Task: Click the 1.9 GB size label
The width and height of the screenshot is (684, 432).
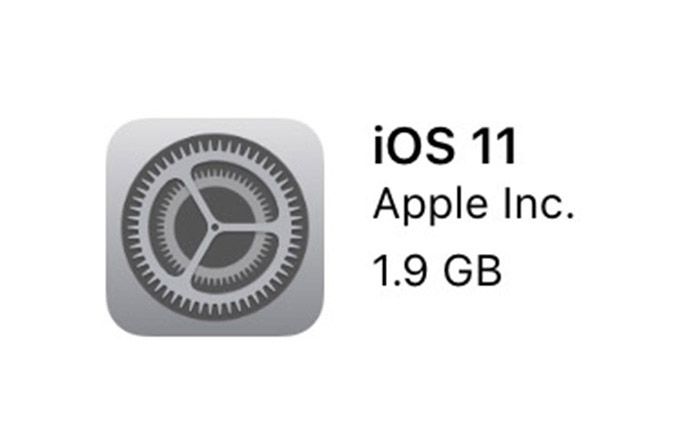Action: 437,271
